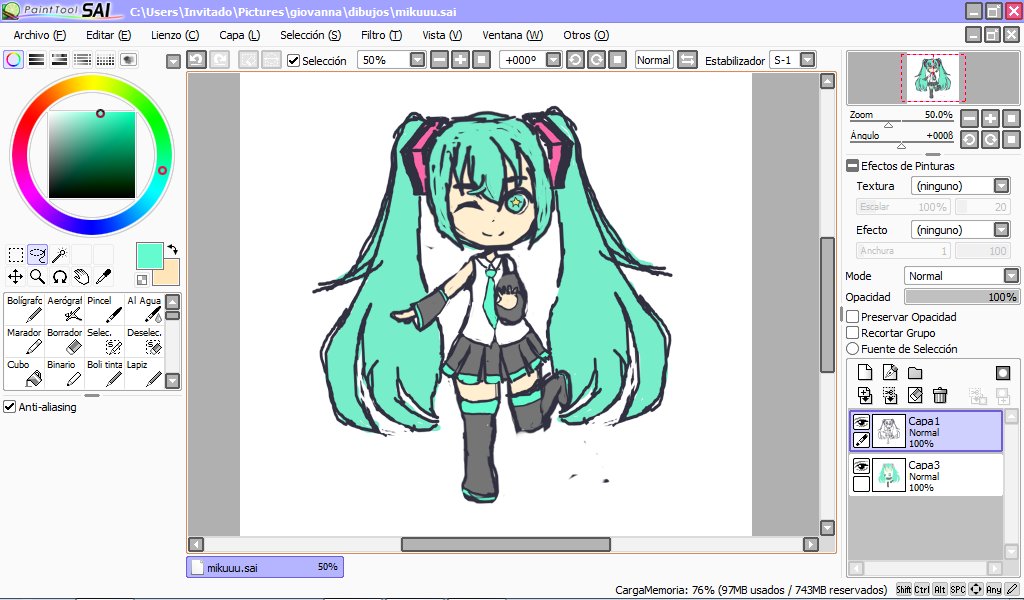This screenshot has width=1024, height=600.
Task: Click the toolbar zoom-out minus button
Action: pos(440,60)
